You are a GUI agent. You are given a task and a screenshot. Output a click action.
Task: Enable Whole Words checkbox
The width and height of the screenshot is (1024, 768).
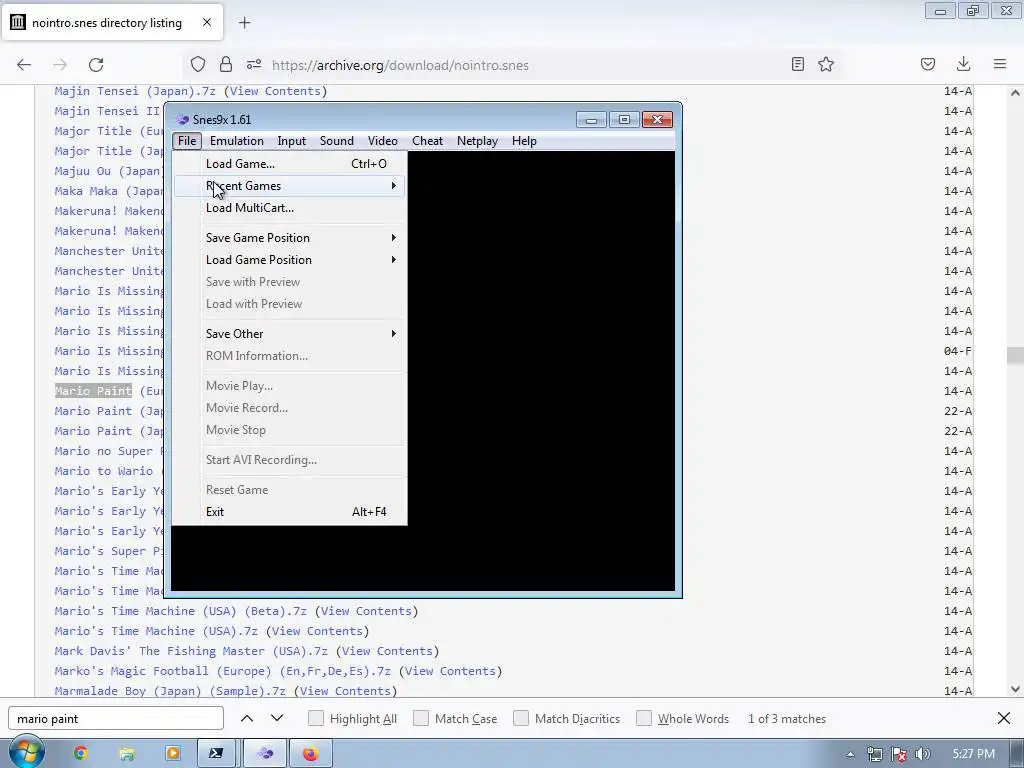[x=644, y=718]
